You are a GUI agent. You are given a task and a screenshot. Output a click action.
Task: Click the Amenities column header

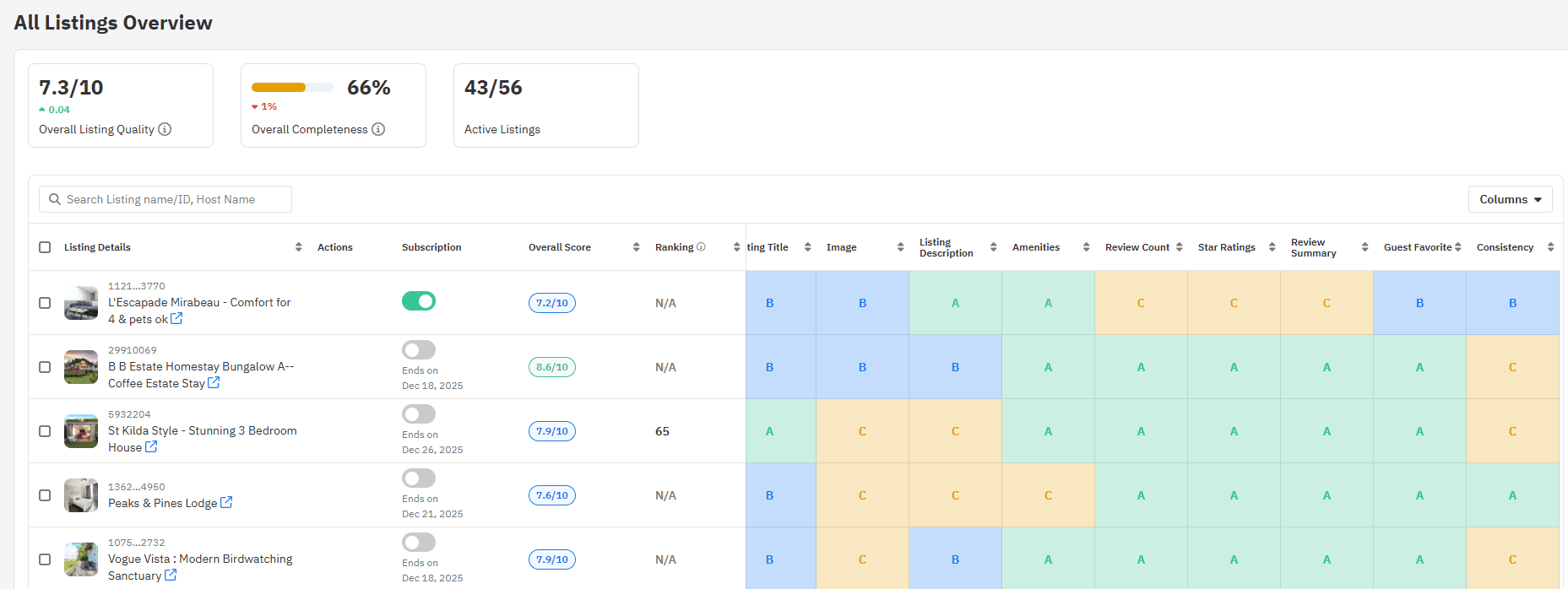pyautogui.click(x=1035, y=247)
